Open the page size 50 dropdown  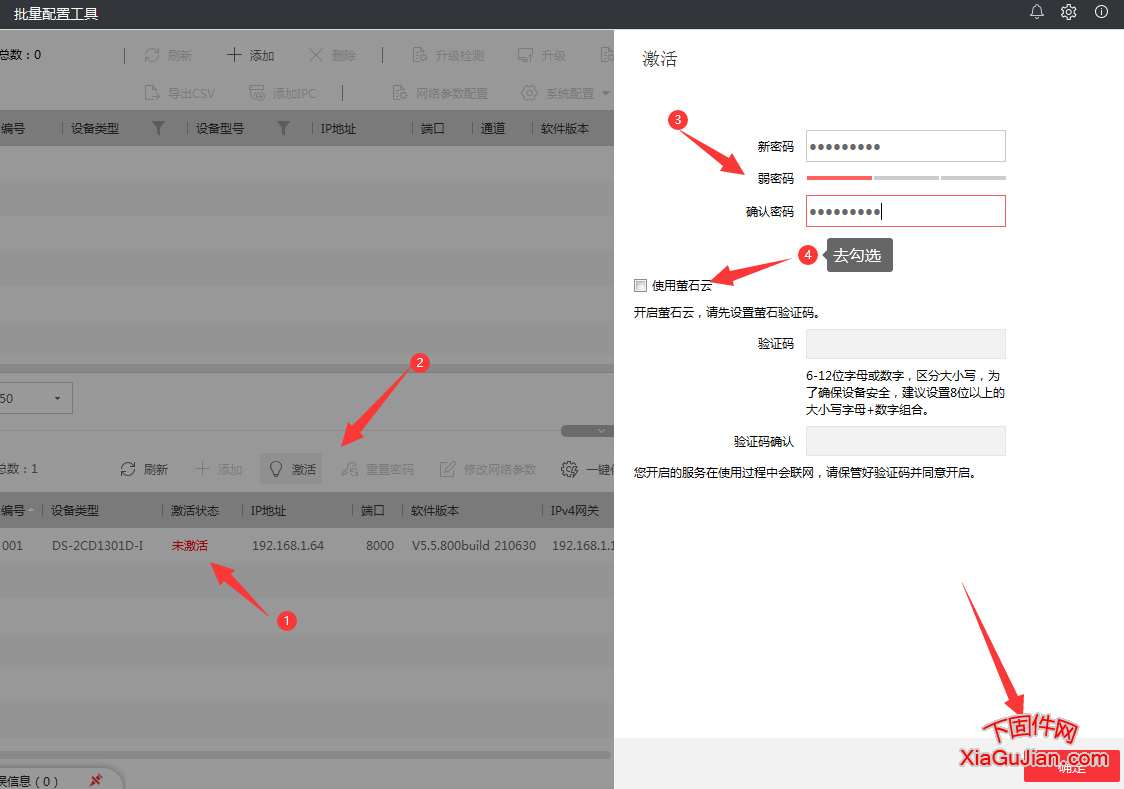click(35, 398)
